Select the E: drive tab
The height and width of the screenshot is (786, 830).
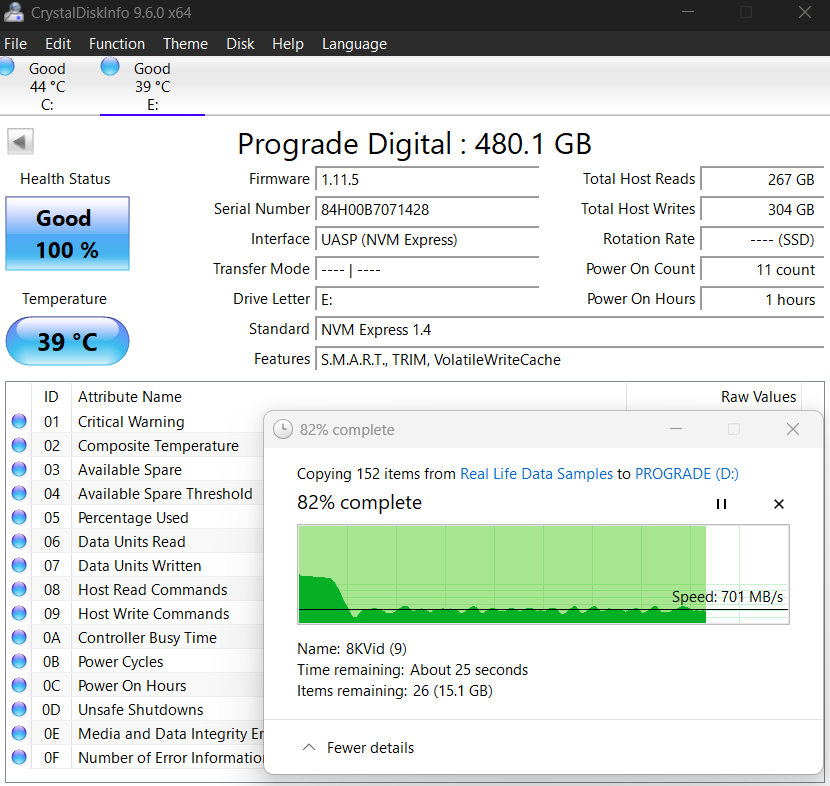point(152,86)
